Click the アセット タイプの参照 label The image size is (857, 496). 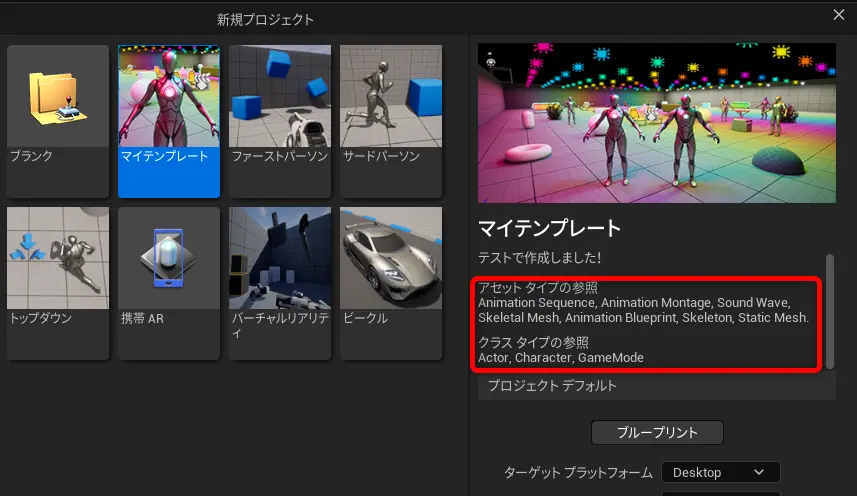point(538,287)
